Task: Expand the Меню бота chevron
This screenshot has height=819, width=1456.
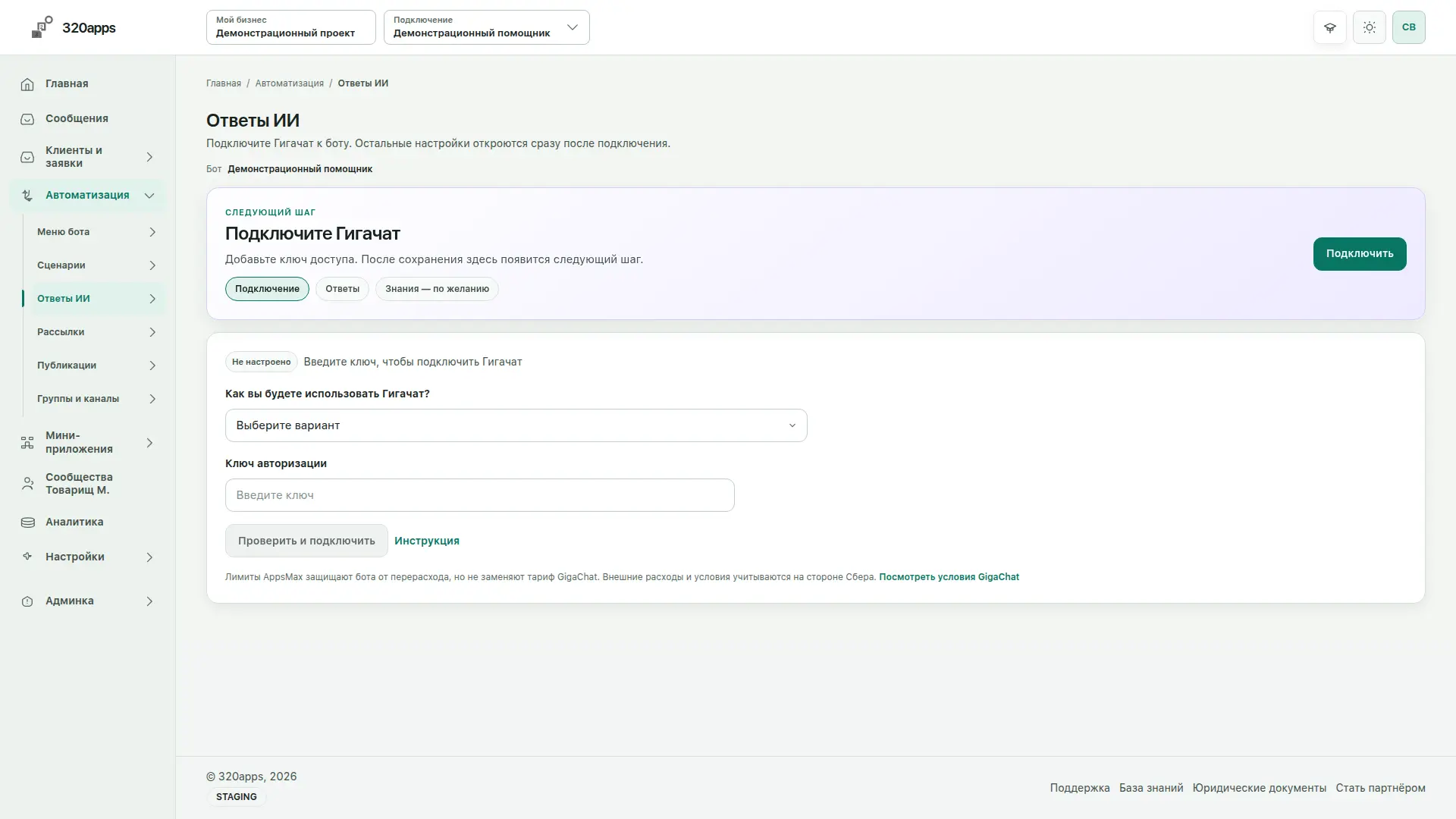Action: coord(152,232)
